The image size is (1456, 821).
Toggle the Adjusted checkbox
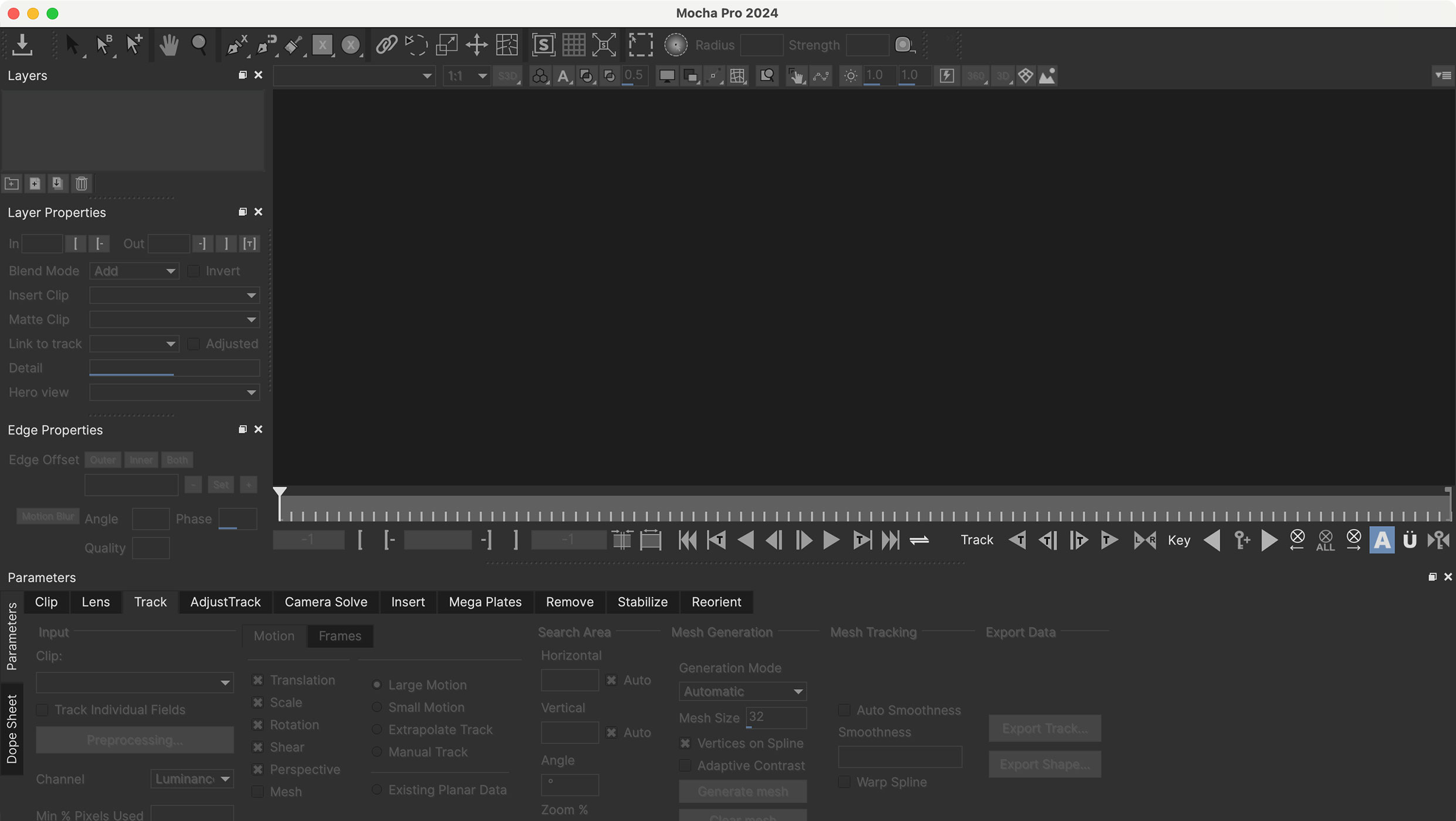pyautogui.click(x=193, y=344)
